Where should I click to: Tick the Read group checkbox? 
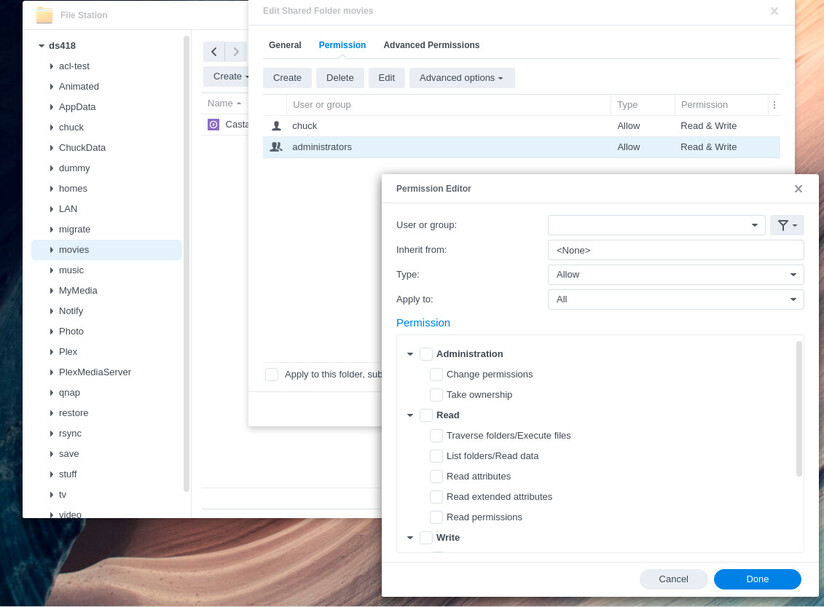click(x=426, y=415)
